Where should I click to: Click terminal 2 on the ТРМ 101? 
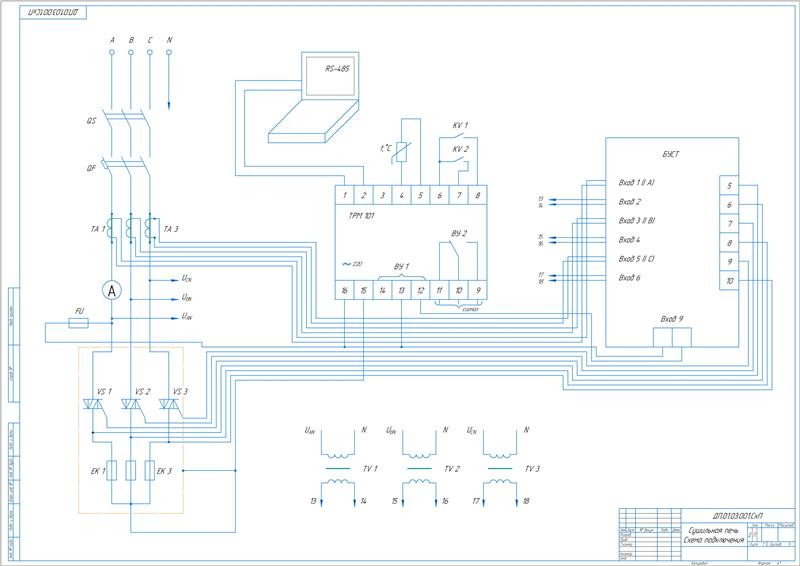coord(363,195)
